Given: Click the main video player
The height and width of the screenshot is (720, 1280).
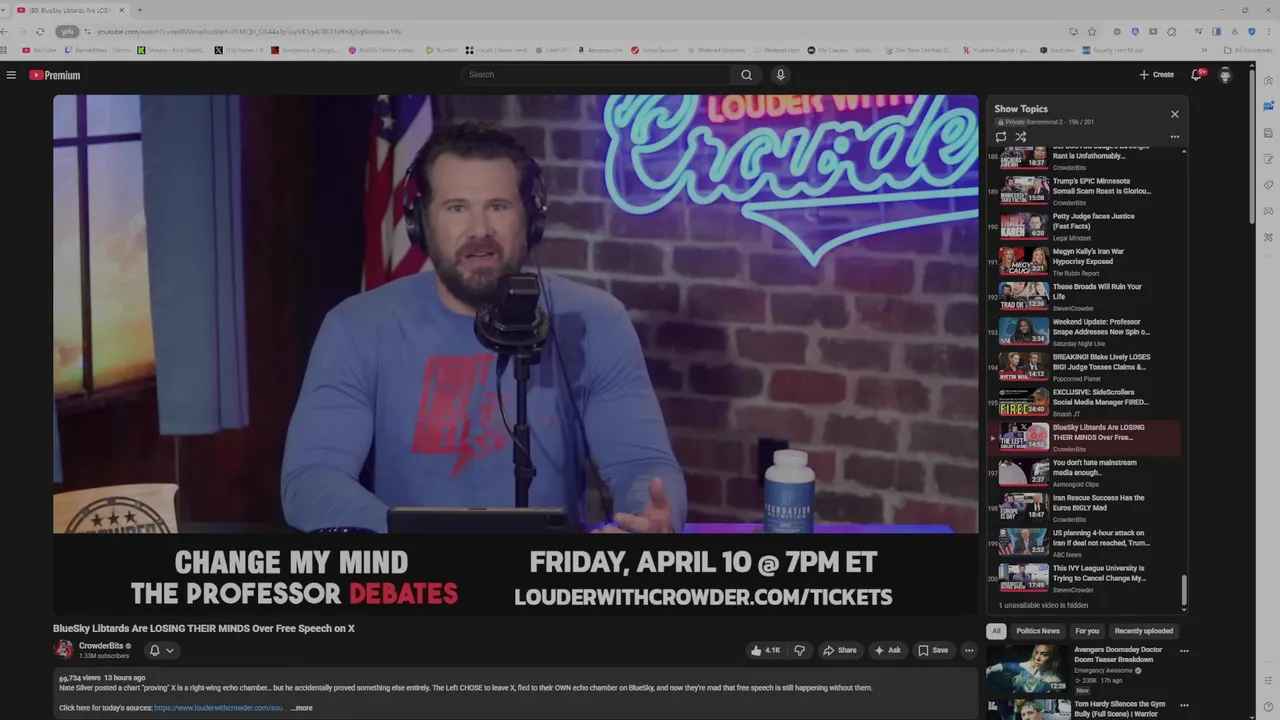Looking at the screenshot, I should coord(515,355).
